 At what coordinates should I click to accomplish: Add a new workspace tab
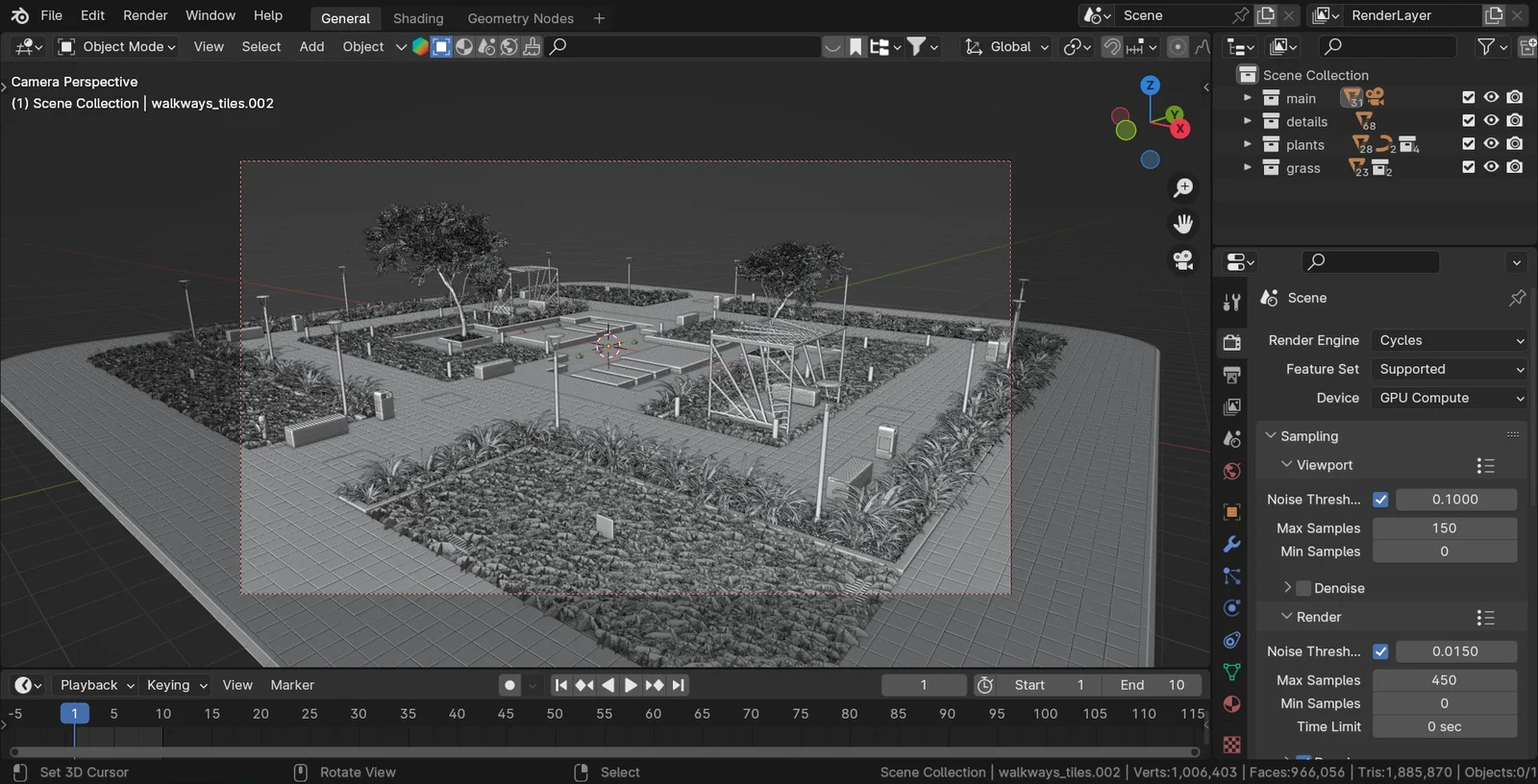[599, 18]
